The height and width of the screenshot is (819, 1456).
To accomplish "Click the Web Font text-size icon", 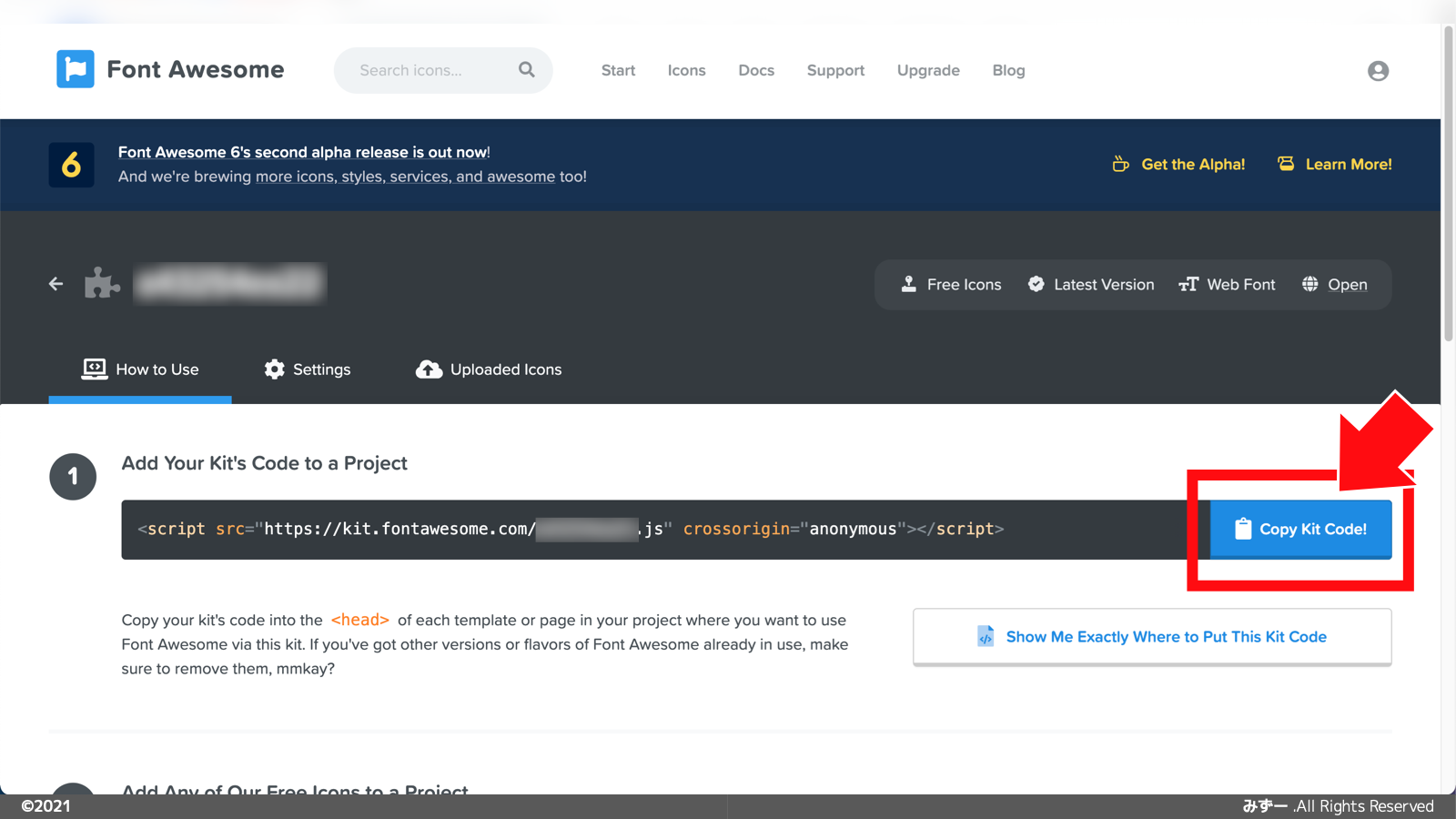I will tap(1188, 284).
